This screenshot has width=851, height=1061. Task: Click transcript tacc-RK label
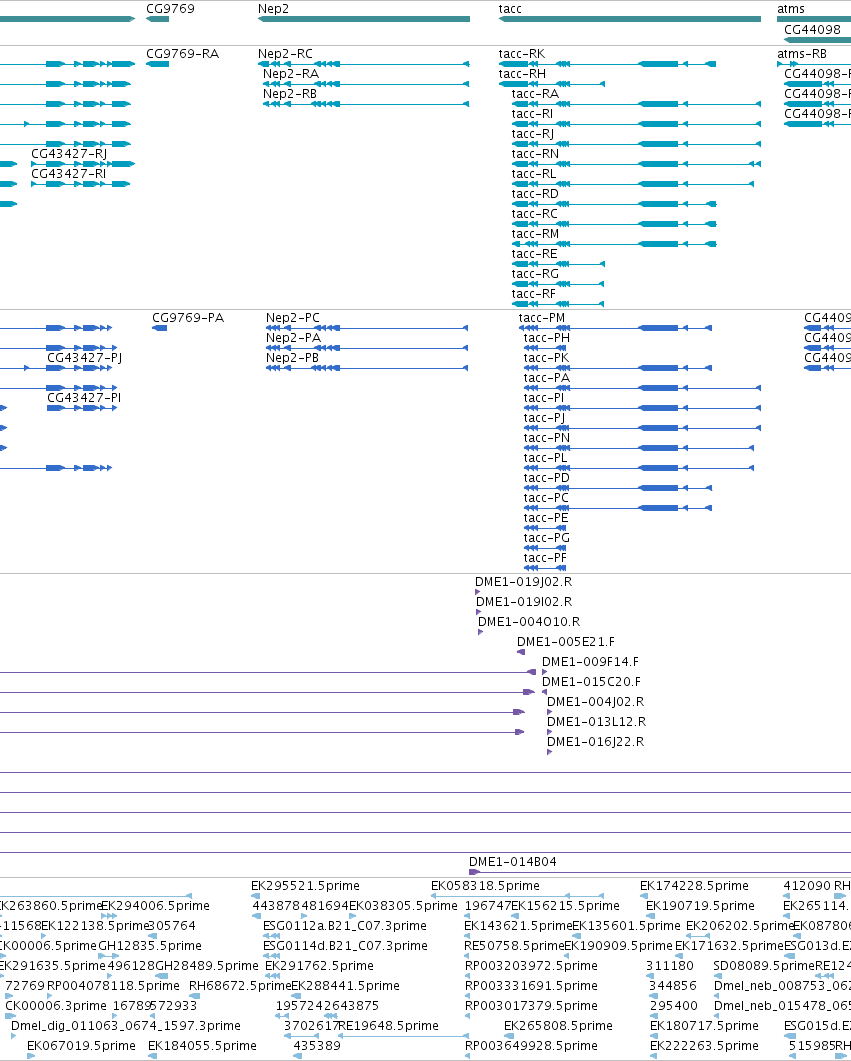(x=522, y=53)
